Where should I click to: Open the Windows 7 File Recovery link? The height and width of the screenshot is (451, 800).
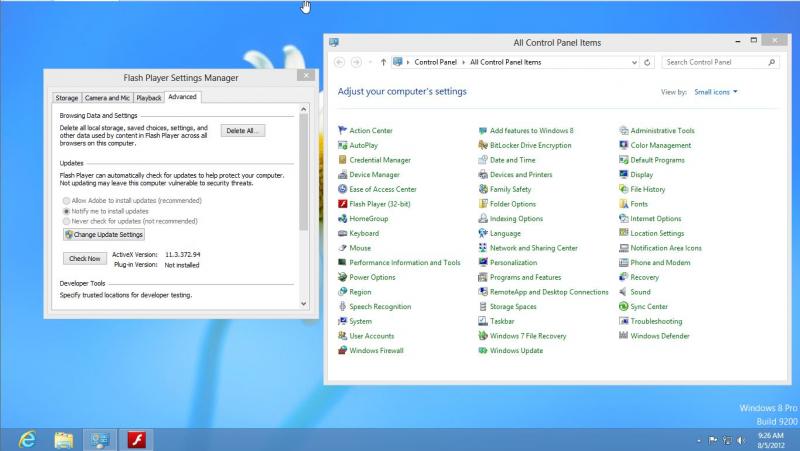[528, 336]
